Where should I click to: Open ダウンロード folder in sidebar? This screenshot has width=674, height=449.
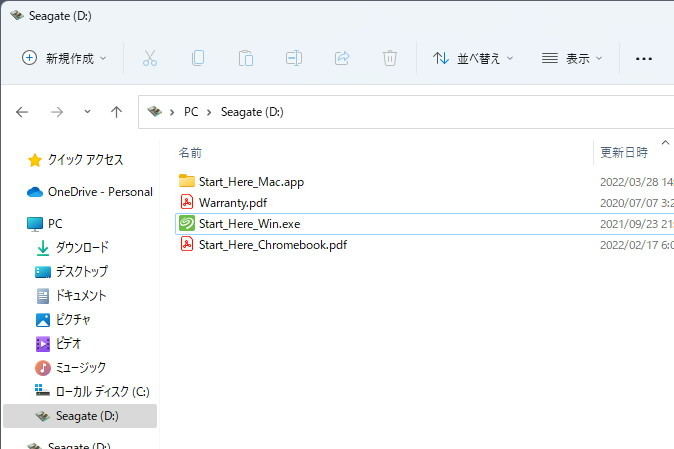(72, 247)
